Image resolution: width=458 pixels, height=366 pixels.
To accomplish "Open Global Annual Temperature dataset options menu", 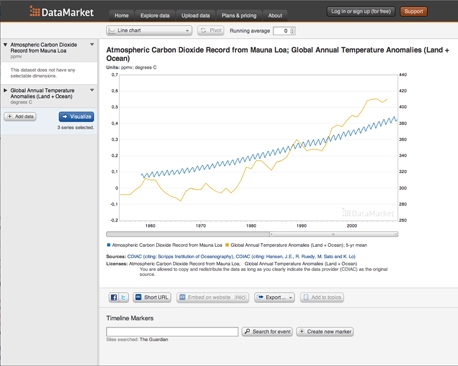I will tap(92, 90).
